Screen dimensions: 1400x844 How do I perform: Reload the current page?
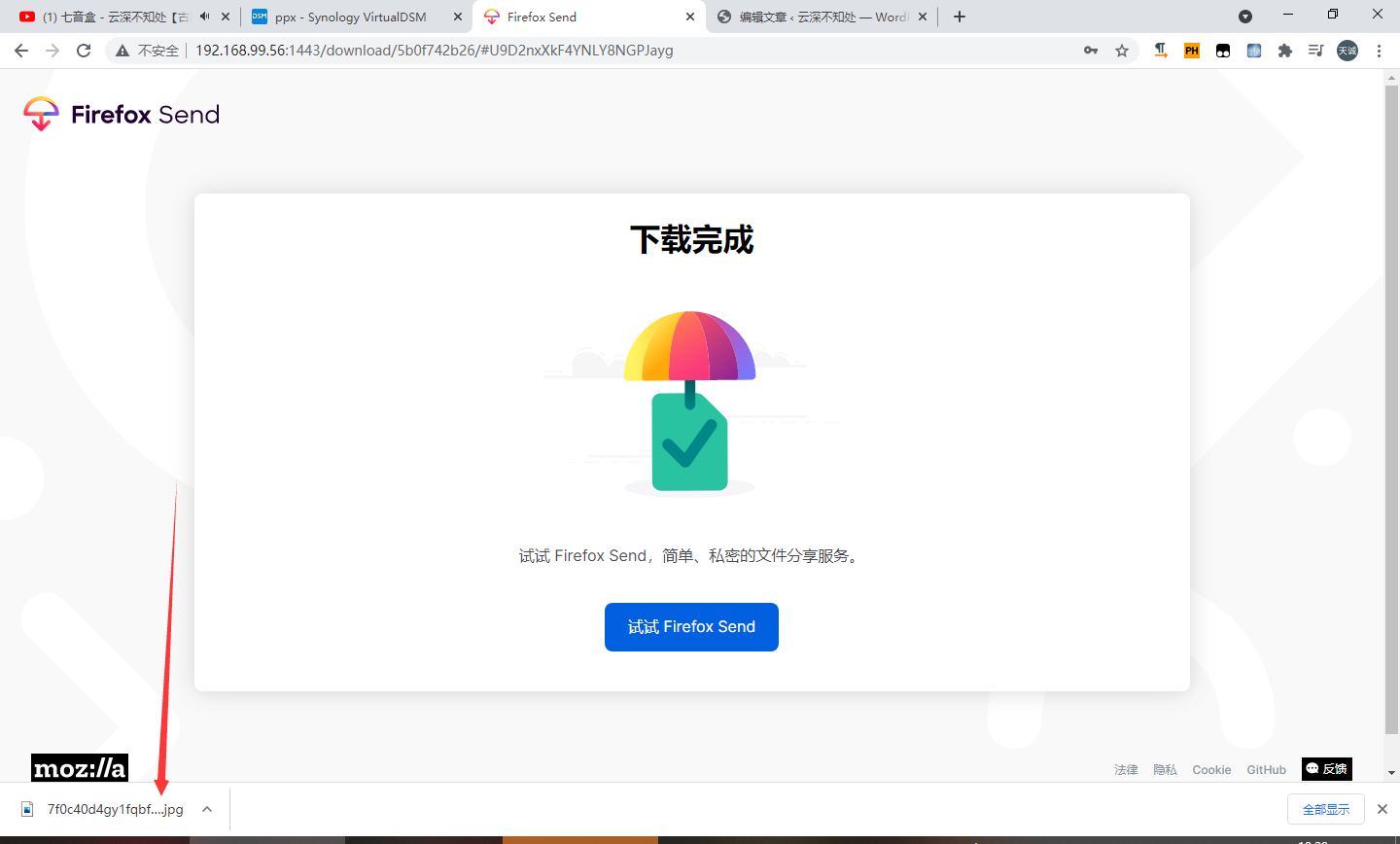click(83, 51)
